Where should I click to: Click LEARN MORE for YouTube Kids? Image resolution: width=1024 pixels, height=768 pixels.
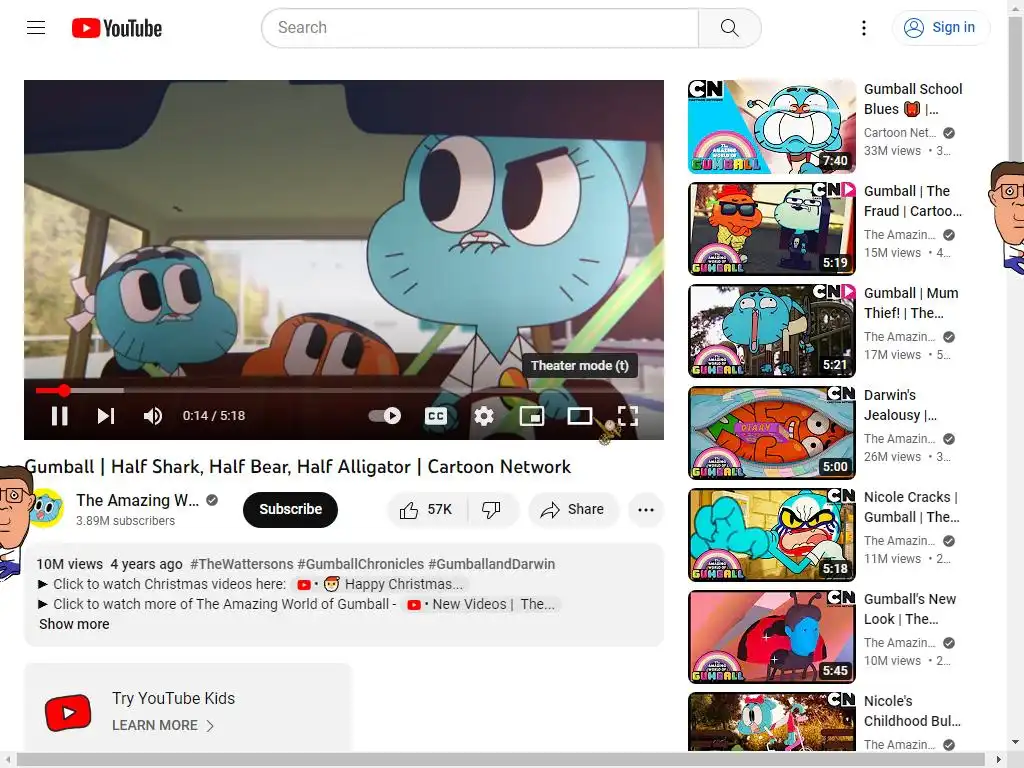tap(163, 726)
